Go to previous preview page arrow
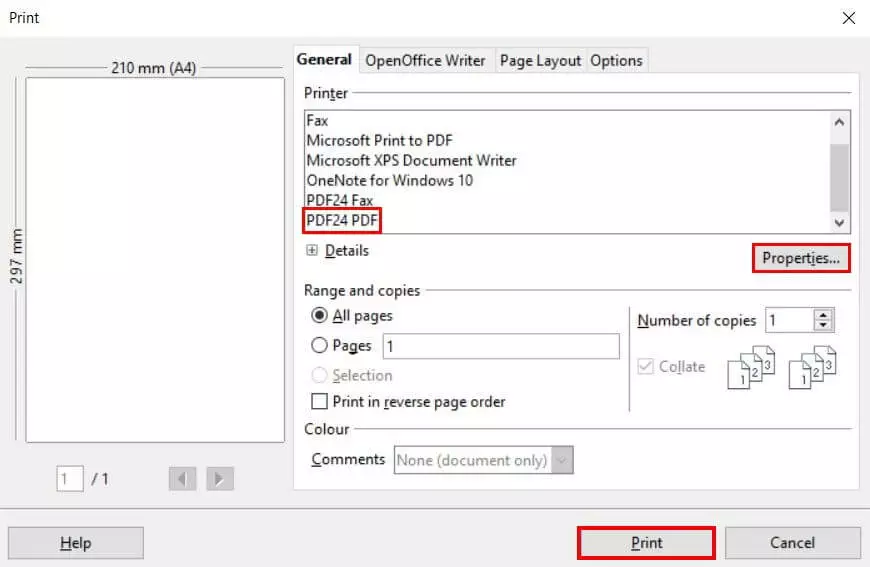The height and width of the screenshot is (567, 870). coord(183,479)
